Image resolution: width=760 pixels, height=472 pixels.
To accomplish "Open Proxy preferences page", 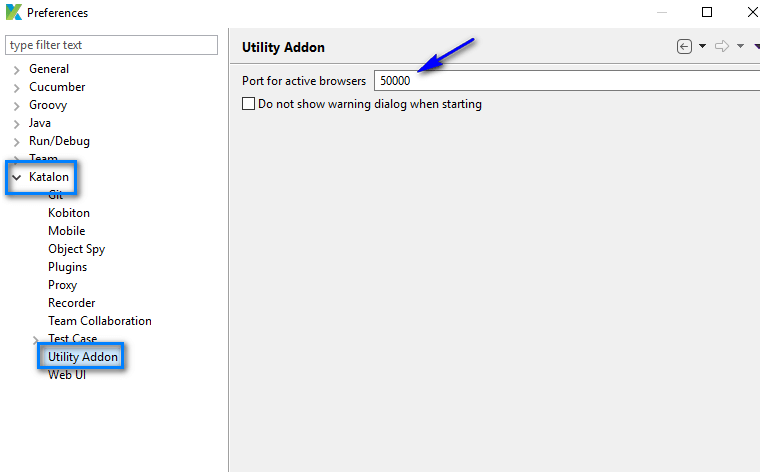I will coord(63,285).
